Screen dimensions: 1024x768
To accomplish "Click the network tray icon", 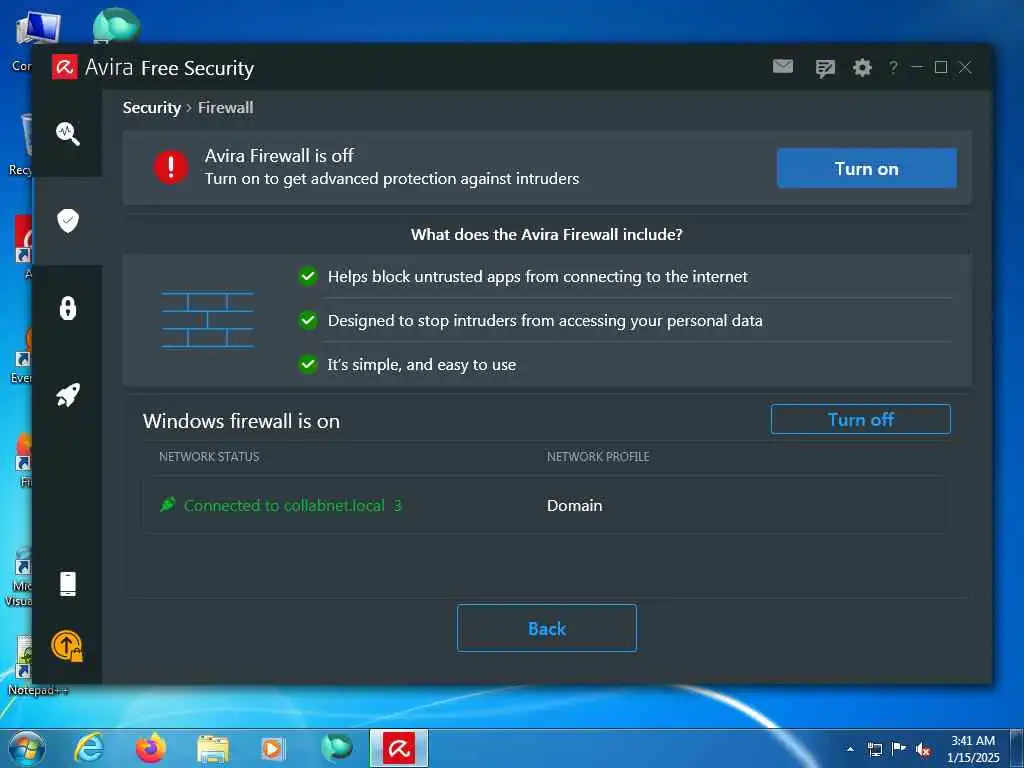I will (x=874, y=749).
